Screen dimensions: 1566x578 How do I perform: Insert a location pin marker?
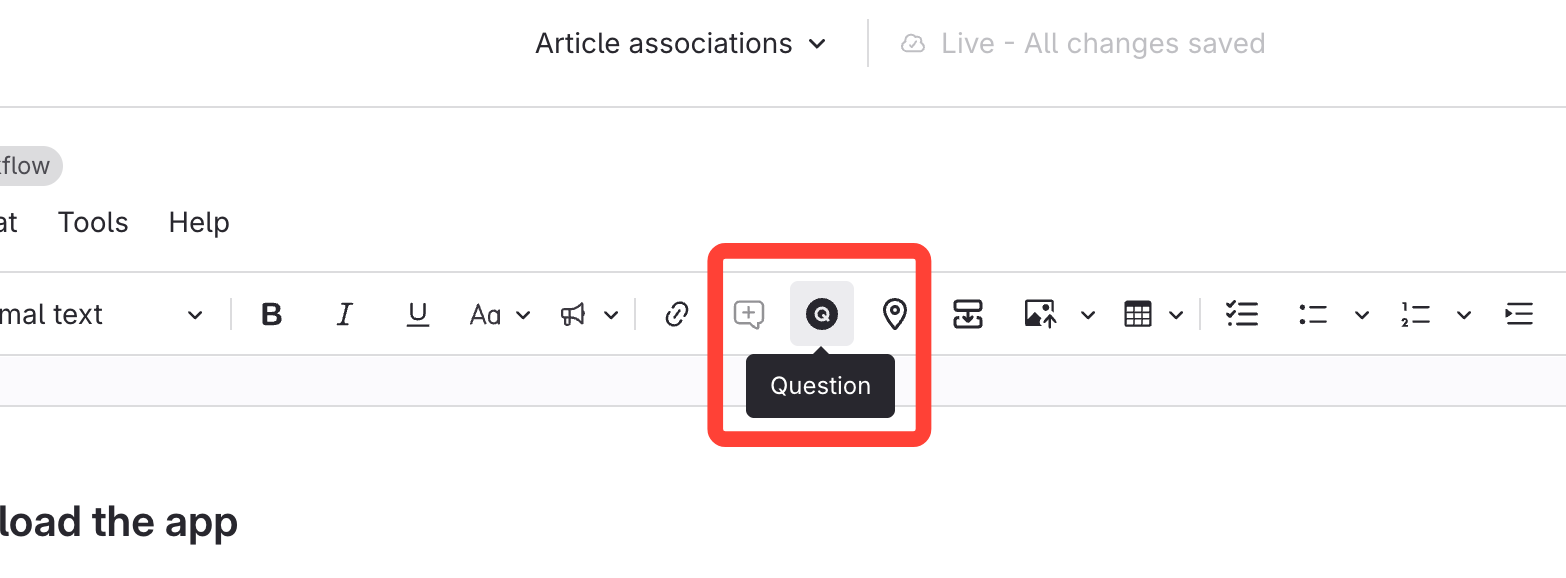click(x=894, y=315)
